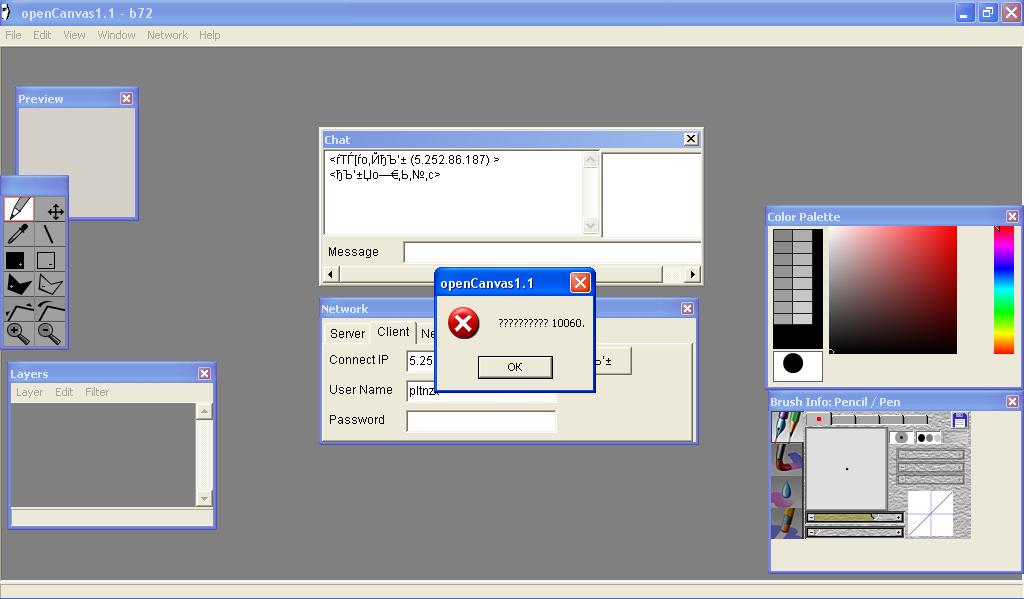Click the left rotate canvas tool

pyautogui.click(x=18, y=310)
